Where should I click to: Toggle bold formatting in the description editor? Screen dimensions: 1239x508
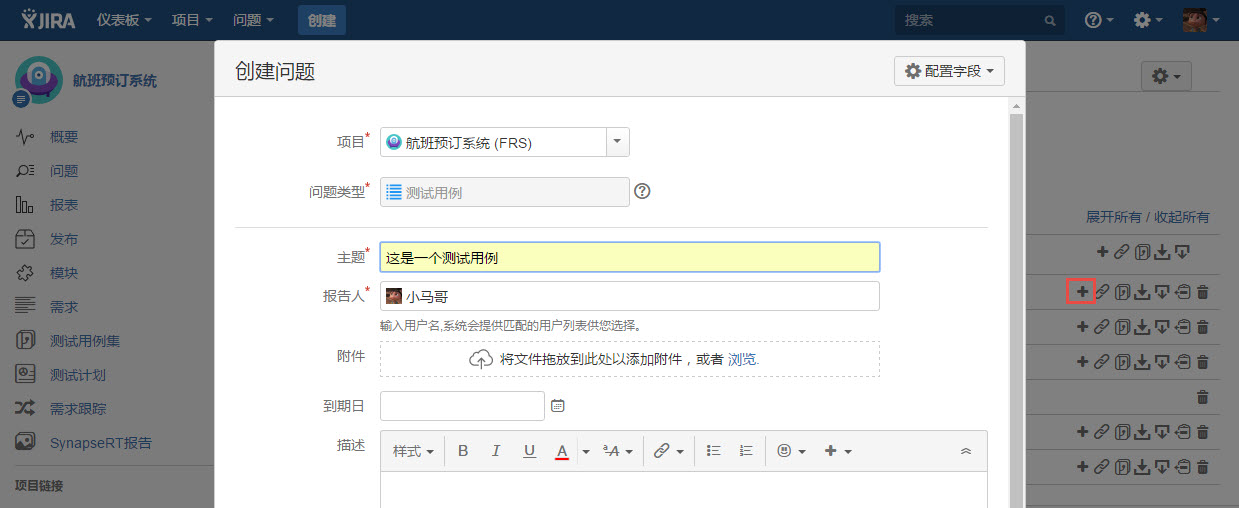point(463,451)
